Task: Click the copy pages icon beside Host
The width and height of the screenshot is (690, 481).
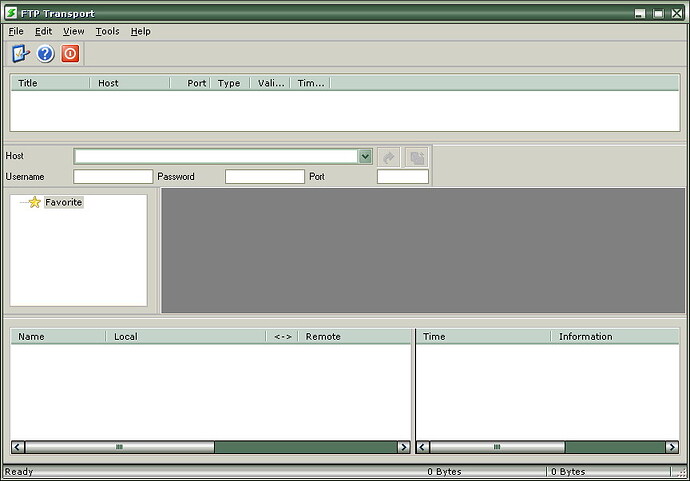Action: pyautogui.click(x=416, y=157)
